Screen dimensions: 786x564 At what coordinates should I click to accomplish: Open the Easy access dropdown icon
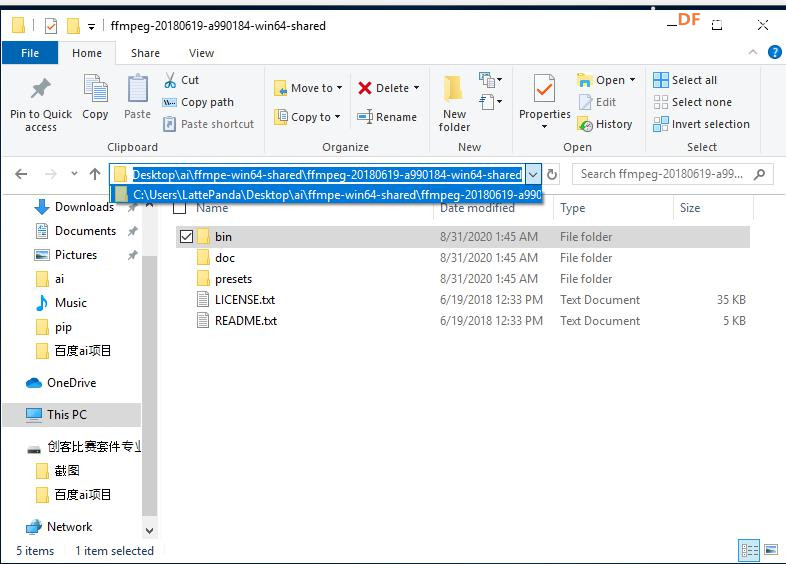490,102
